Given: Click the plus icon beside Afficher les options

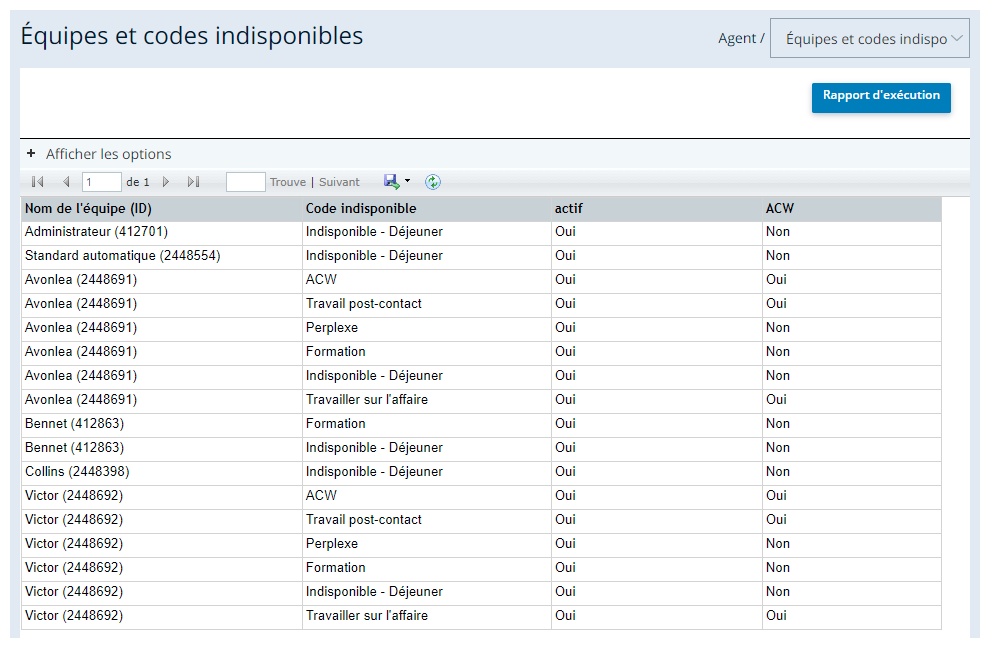Looking at the screenshot, I should (x=31, y=154).
